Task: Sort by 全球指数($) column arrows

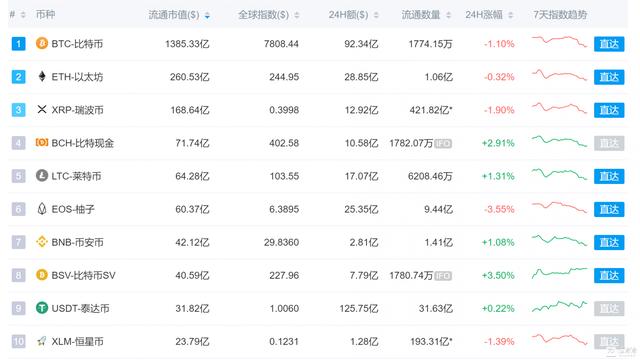Action: (x=297, y=15)
